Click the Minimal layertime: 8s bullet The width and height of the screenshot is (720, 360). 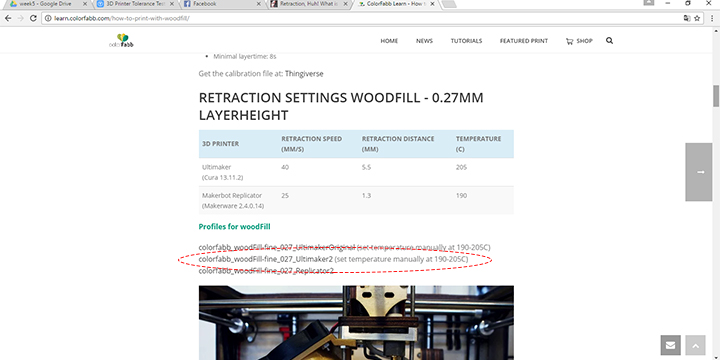click(245, 57)
